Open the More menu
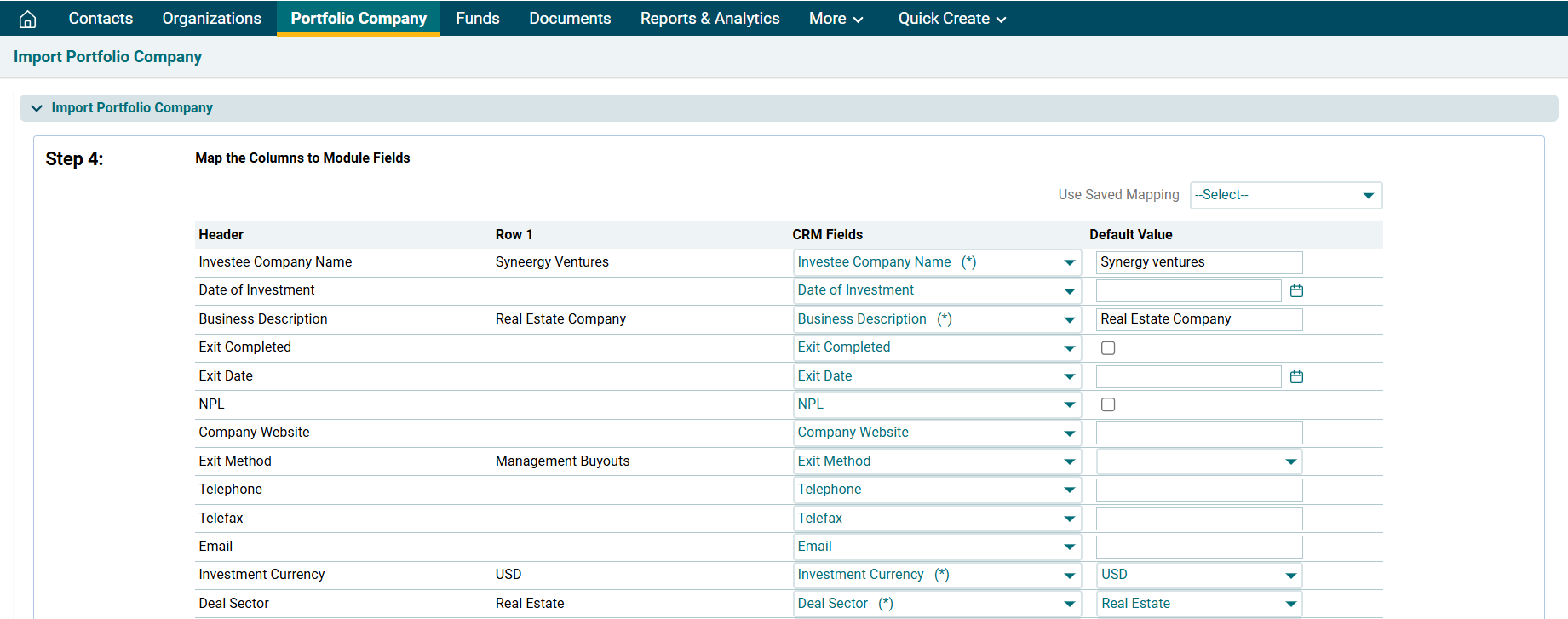 (x=836, y=19)
